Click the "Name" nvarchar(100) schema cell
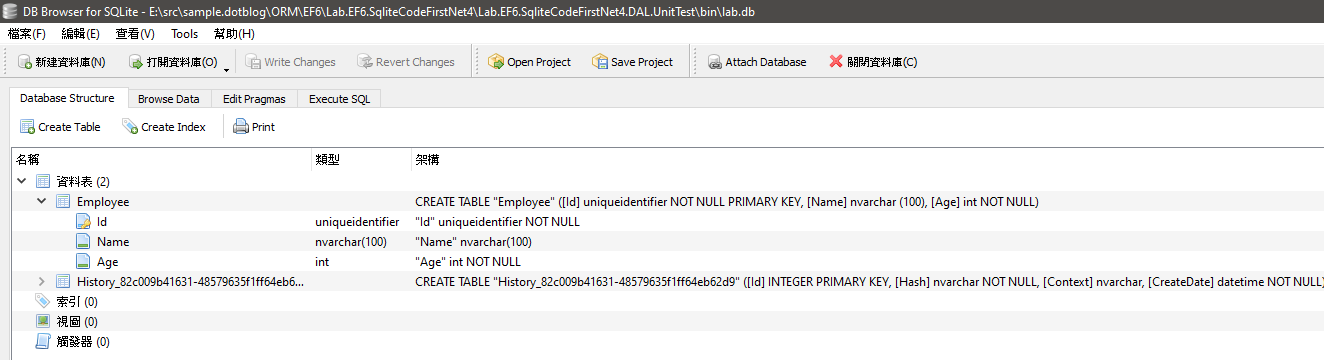Screen dimensions: 1324x360 coord(473,242)
